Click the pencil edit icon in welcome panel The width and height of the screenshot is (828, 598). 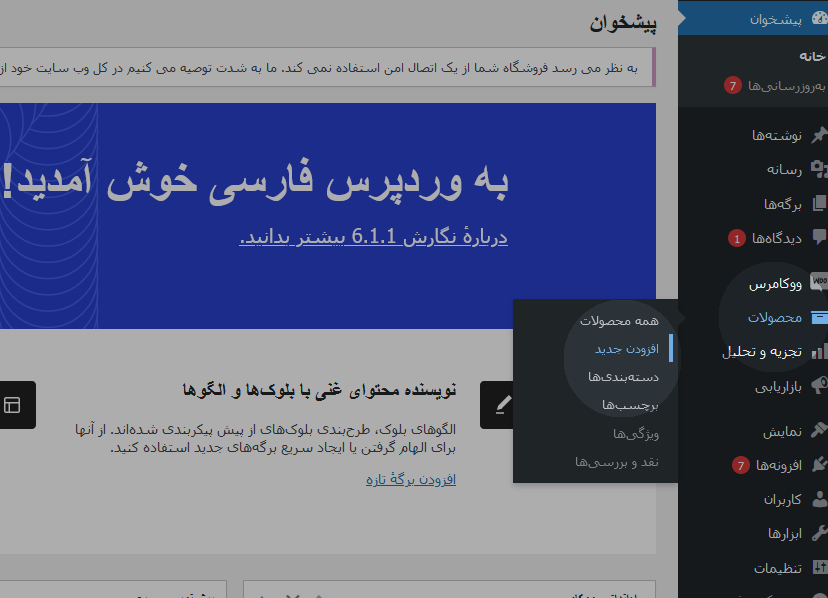point(503,405)
